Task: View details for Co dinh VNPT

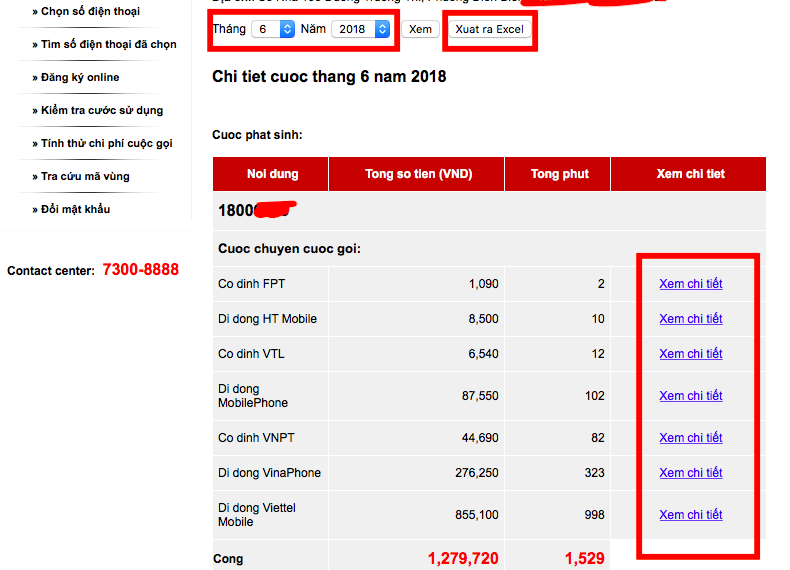Action: (691, 437)
